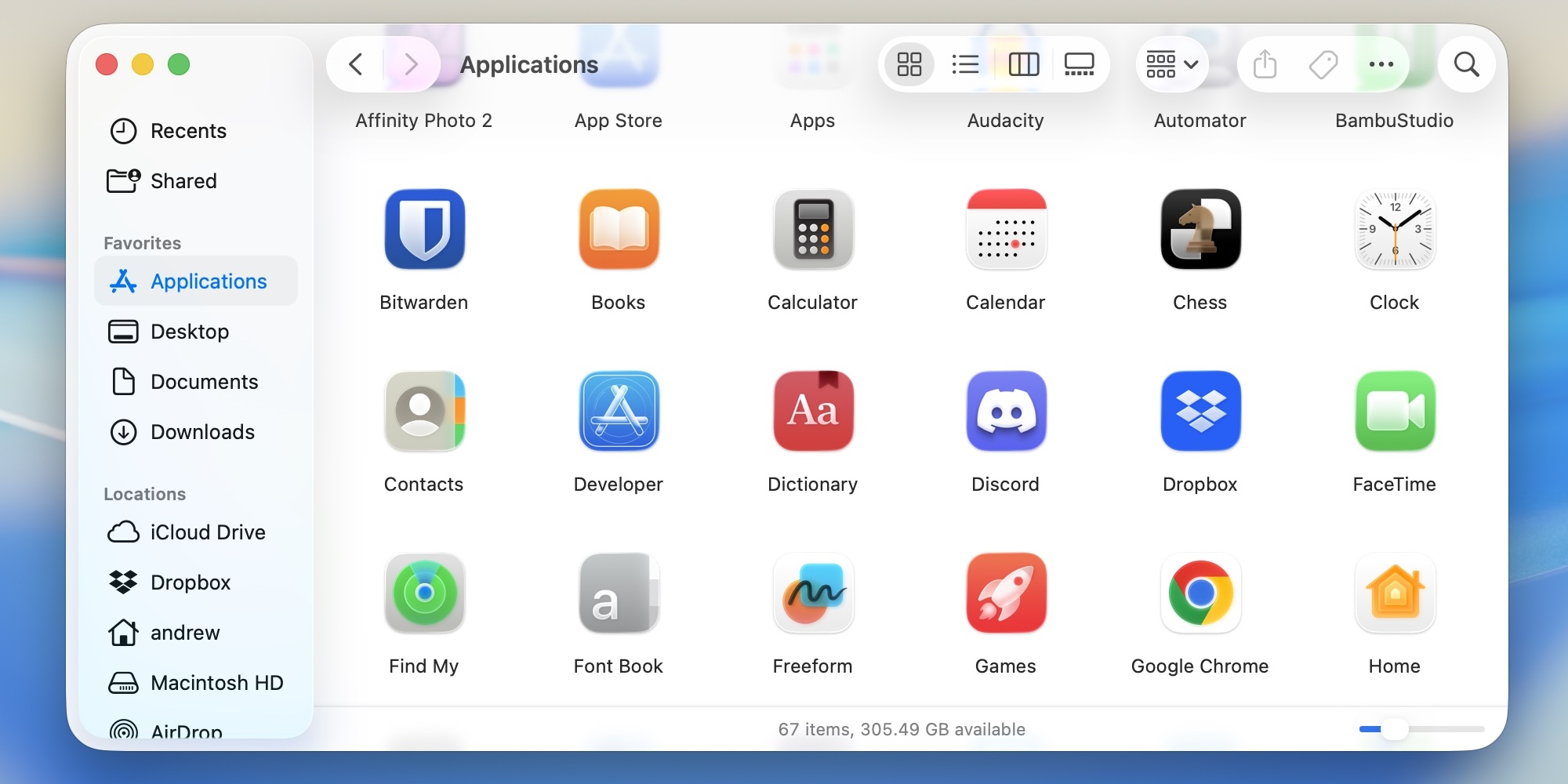Open Downloads in the sidebar
Screen dimensions: 1568x784
click(196, 432)
